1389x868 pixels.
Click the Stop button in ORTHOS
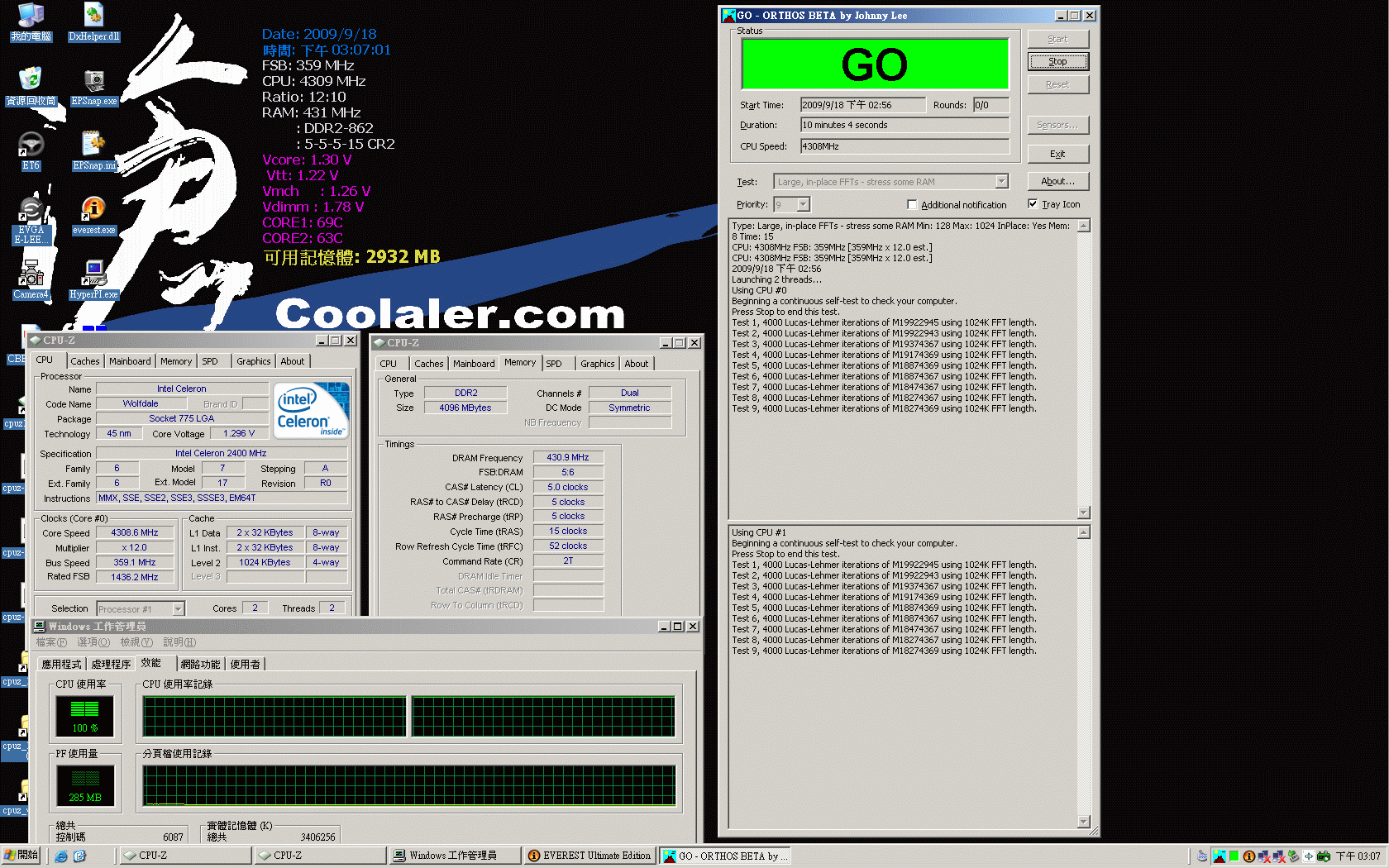coord(1057,62)
